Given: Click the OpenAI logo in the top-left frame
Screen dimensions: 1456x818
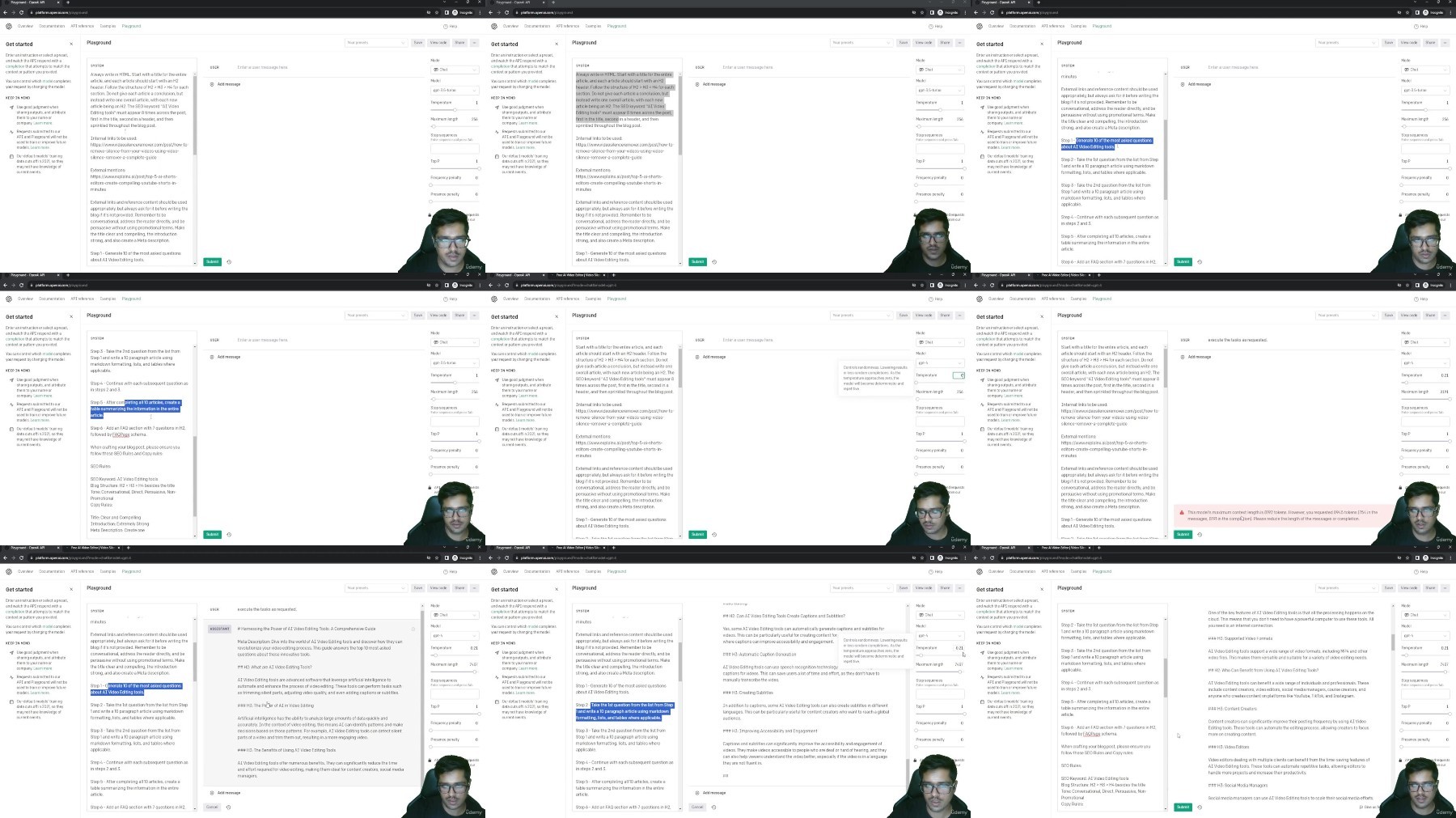Looking at the screenshot, I should pos(9,26).
